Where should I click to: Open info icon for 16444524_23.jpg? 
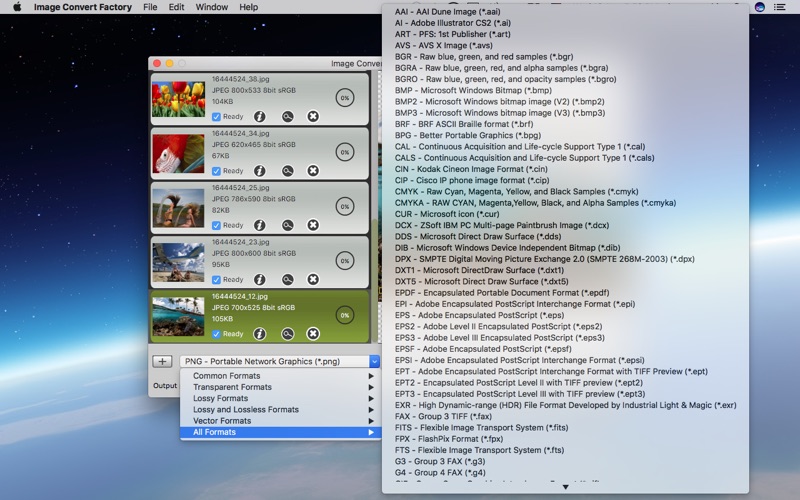pyautogui.click(x=260, y=280)
